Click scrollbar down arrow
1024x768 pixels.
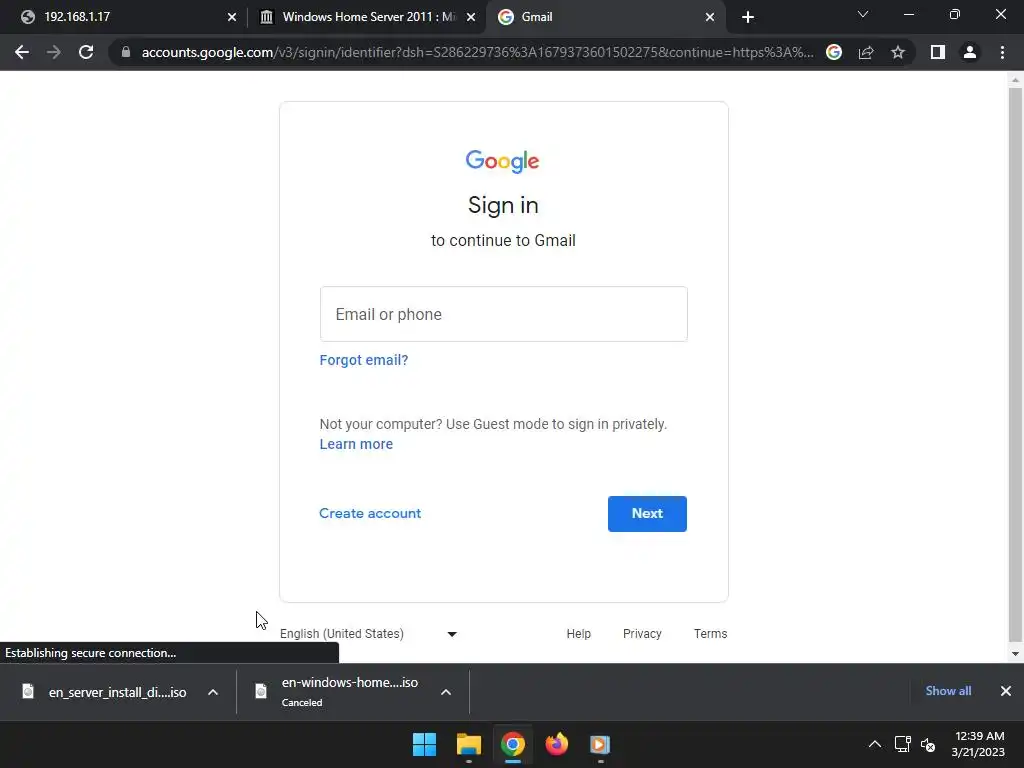click(x=1015, y=654)
